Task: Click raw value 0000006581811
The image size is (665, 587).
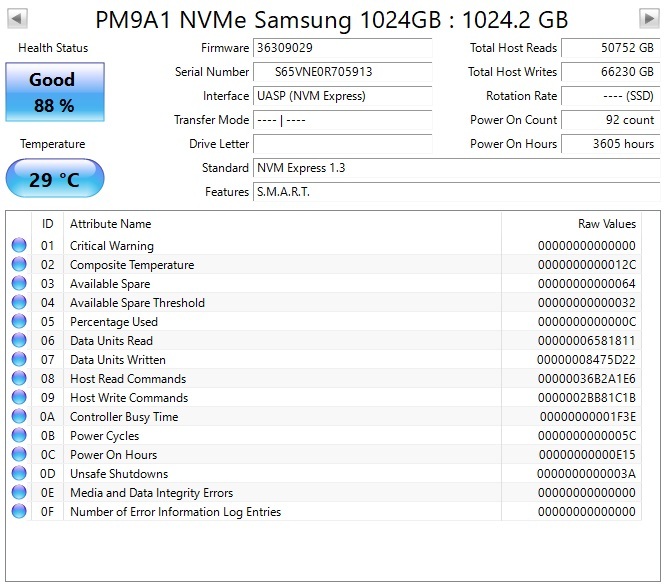Action: [587, 341]
